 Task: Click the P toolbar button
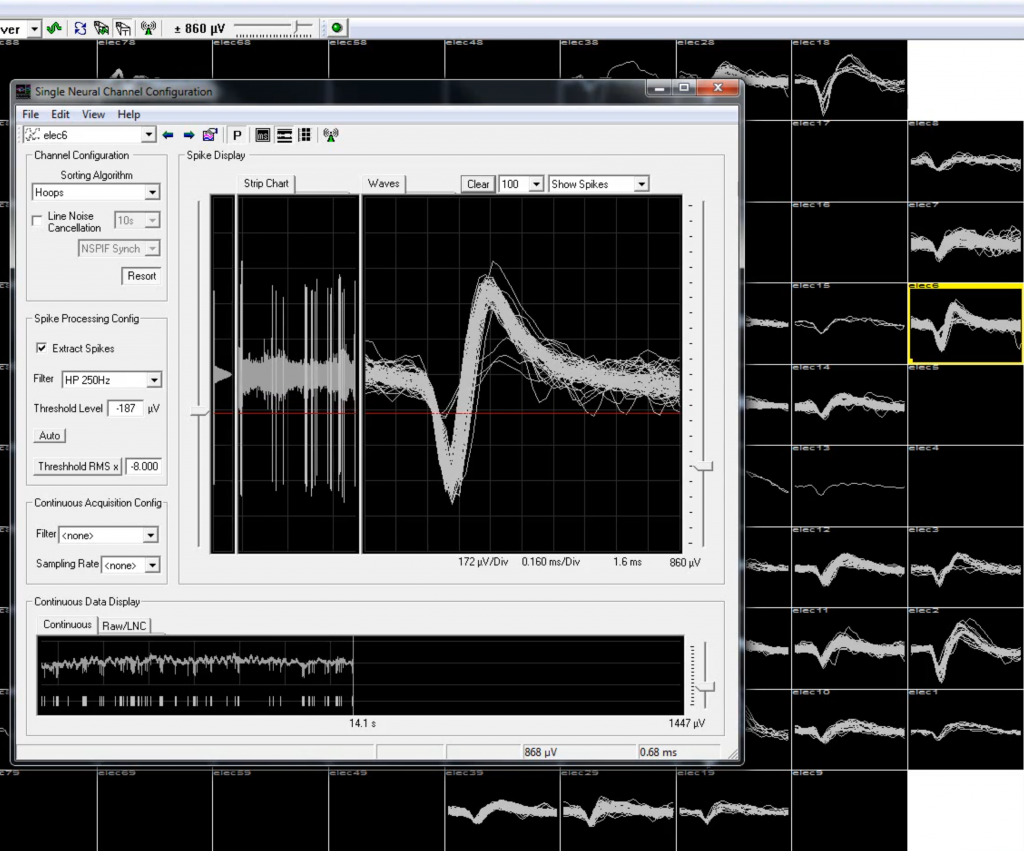point(237,135)
